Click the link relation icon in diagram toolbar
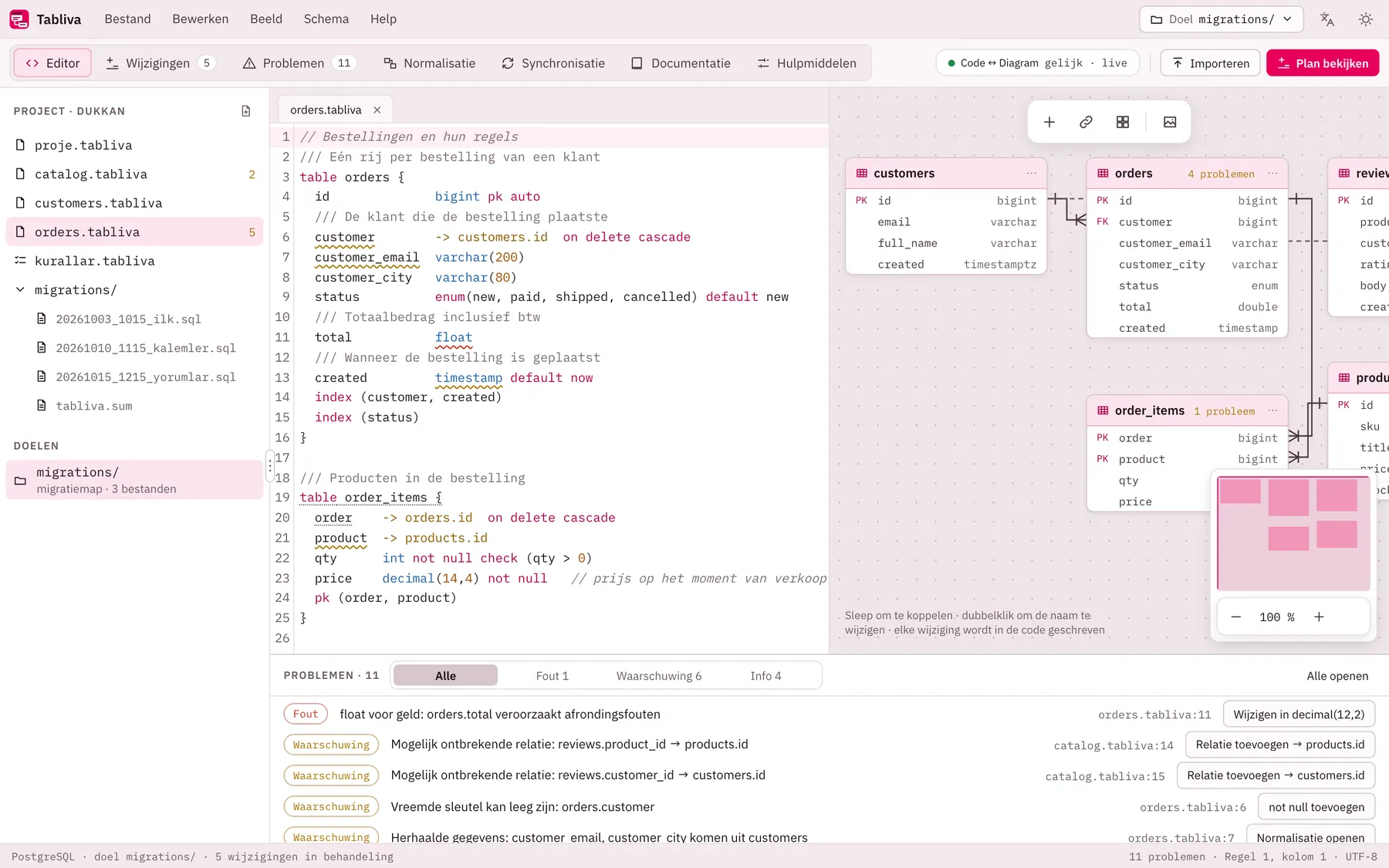 coord(1086,122)
